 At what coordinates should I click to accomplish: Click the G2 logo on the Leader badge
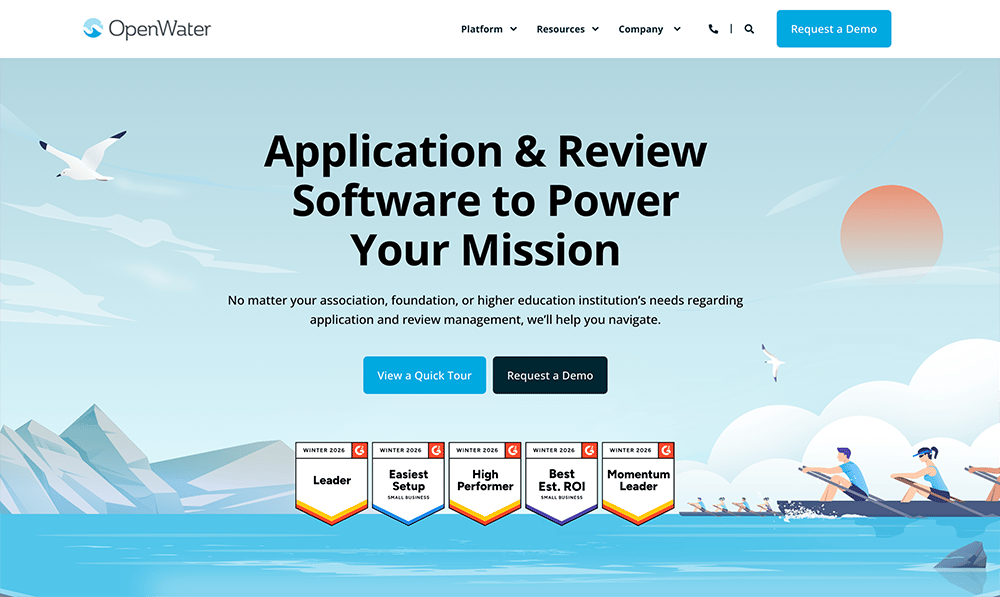click(359, 450)
